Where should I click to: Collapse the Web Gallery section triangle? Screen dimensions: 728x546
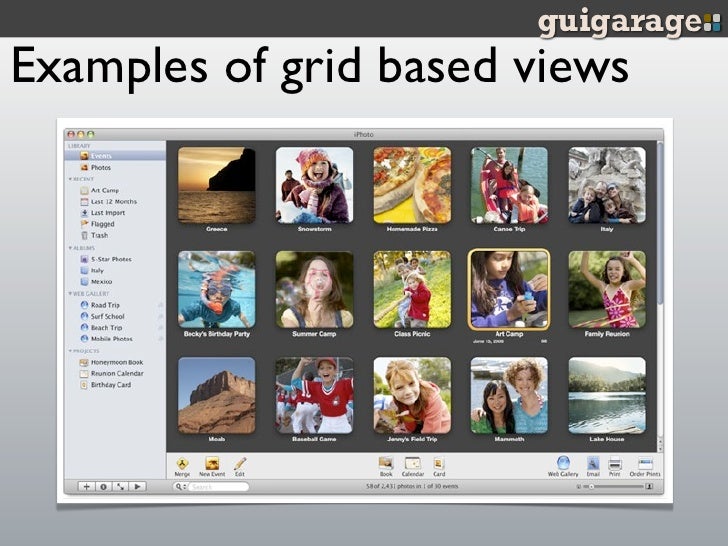click(x=70, y=294)
